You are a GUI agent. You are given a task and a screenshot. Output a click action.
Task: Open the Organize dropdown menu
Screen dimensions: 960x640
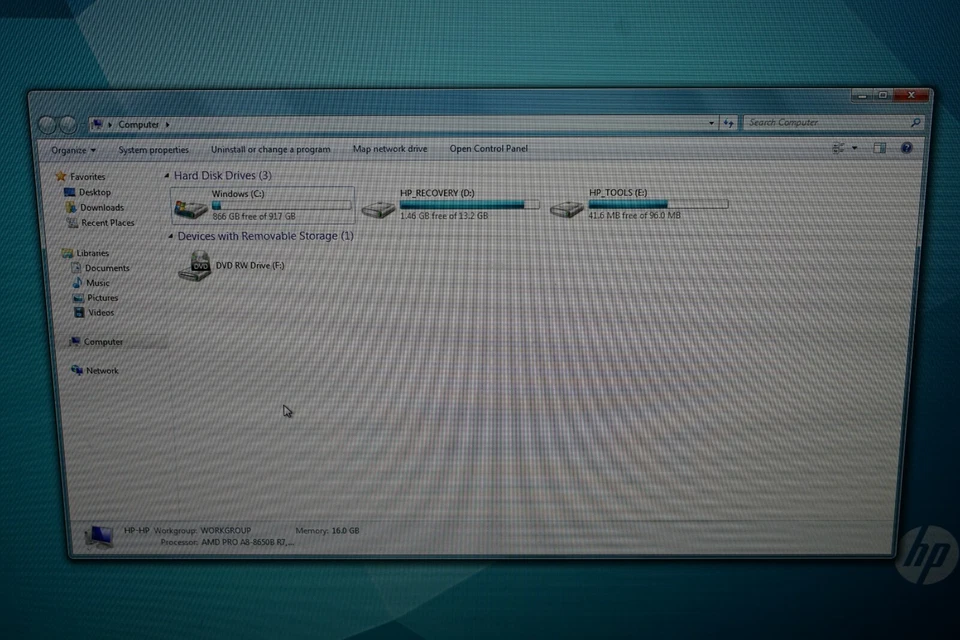point(70,149)
